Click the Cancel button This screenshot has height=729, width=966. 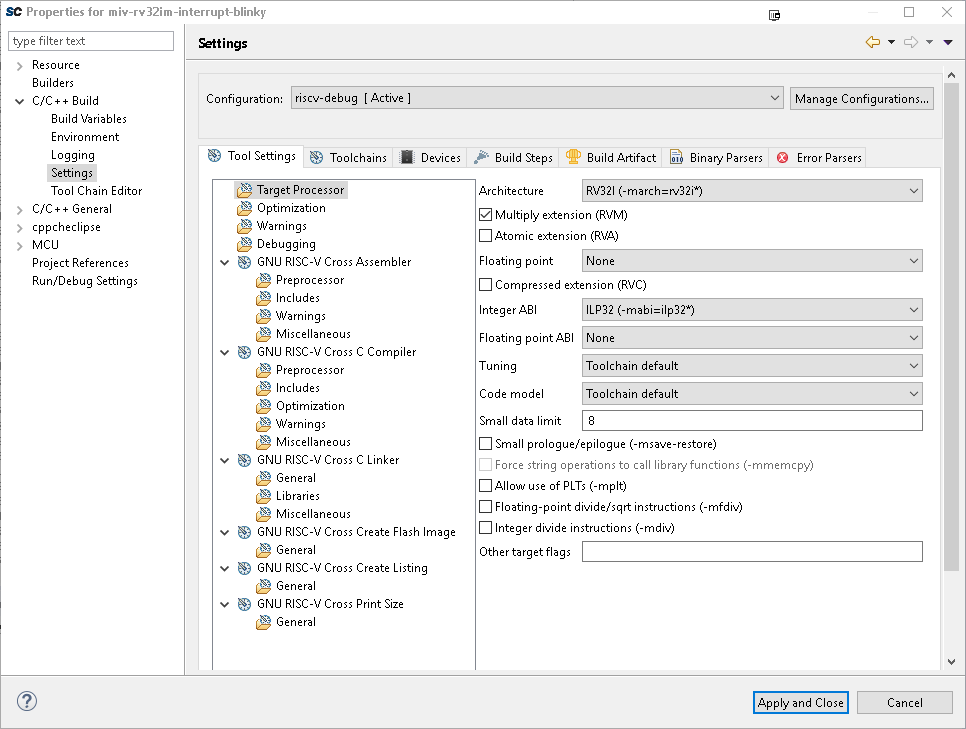904,703
